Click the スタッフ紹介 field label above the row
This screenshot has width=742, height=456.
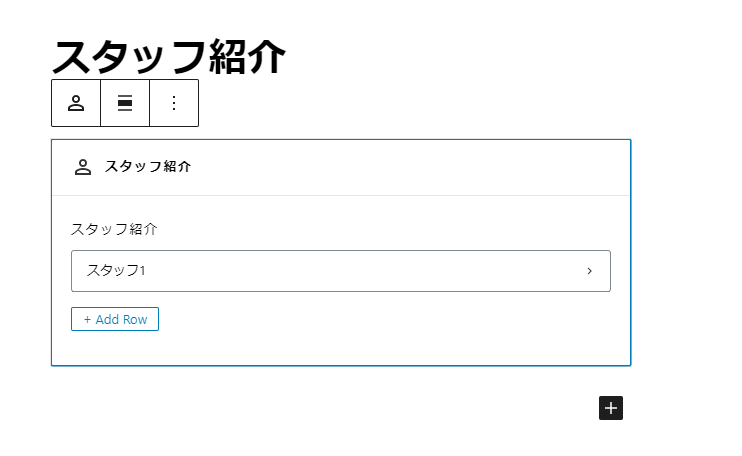[x=114, y=229]
